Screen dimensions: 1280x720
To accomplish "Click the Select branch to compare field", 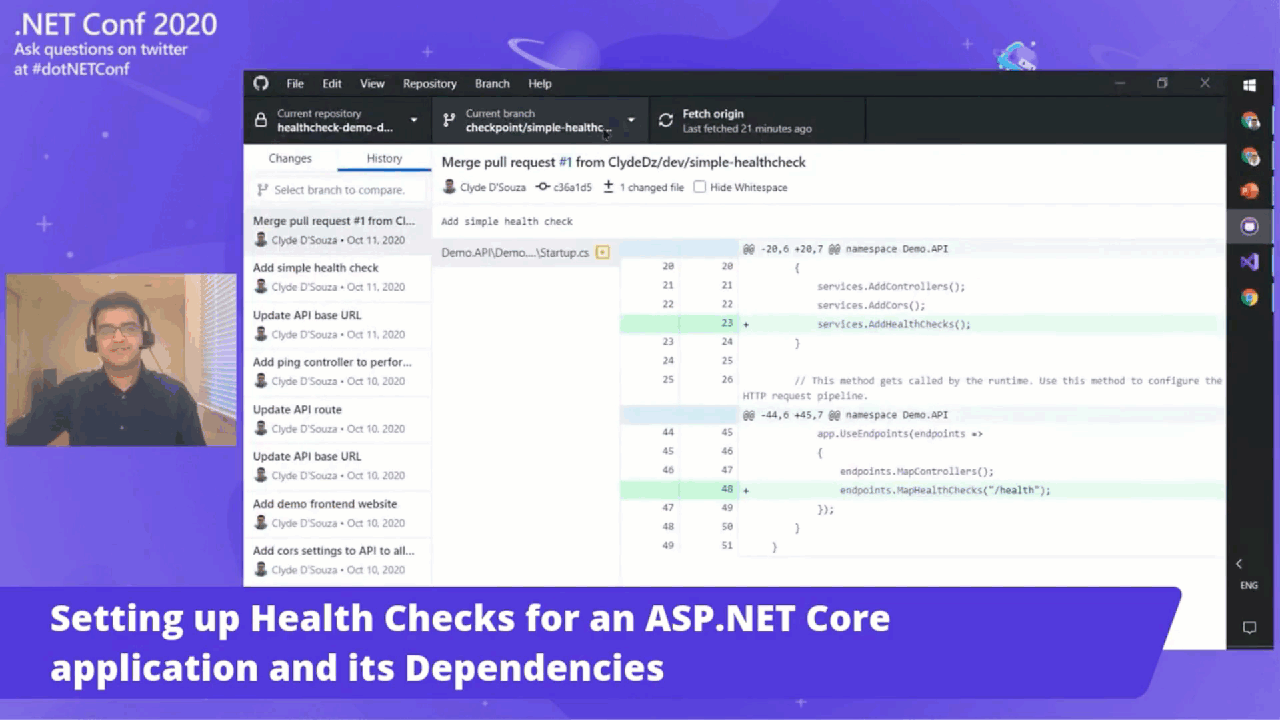I will pyautogui.click(x=338, y=190).
